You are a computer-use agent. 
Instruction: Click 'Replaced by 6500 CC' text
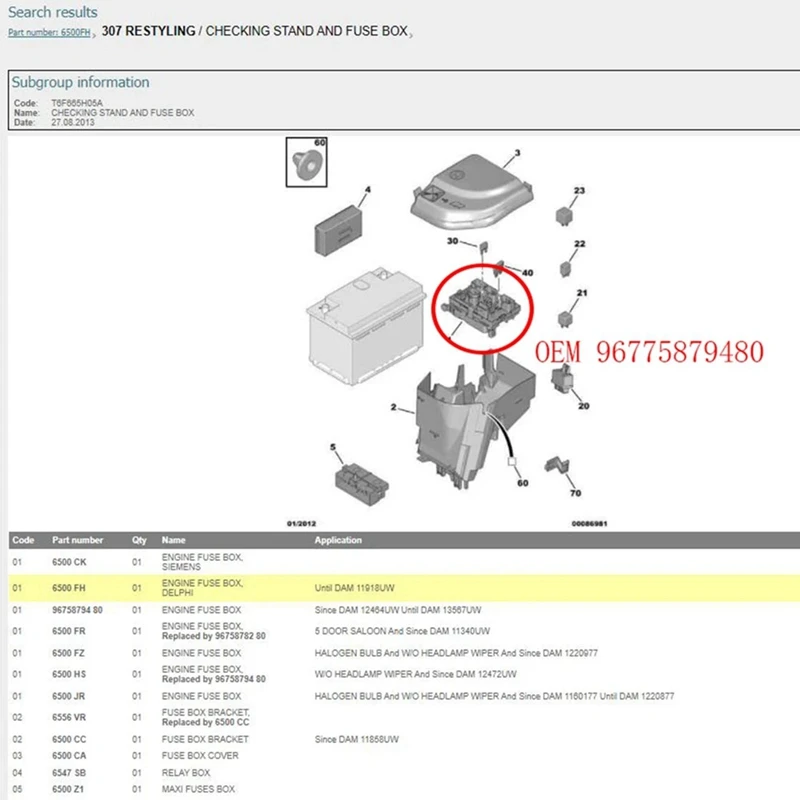(x=206, y=722)
